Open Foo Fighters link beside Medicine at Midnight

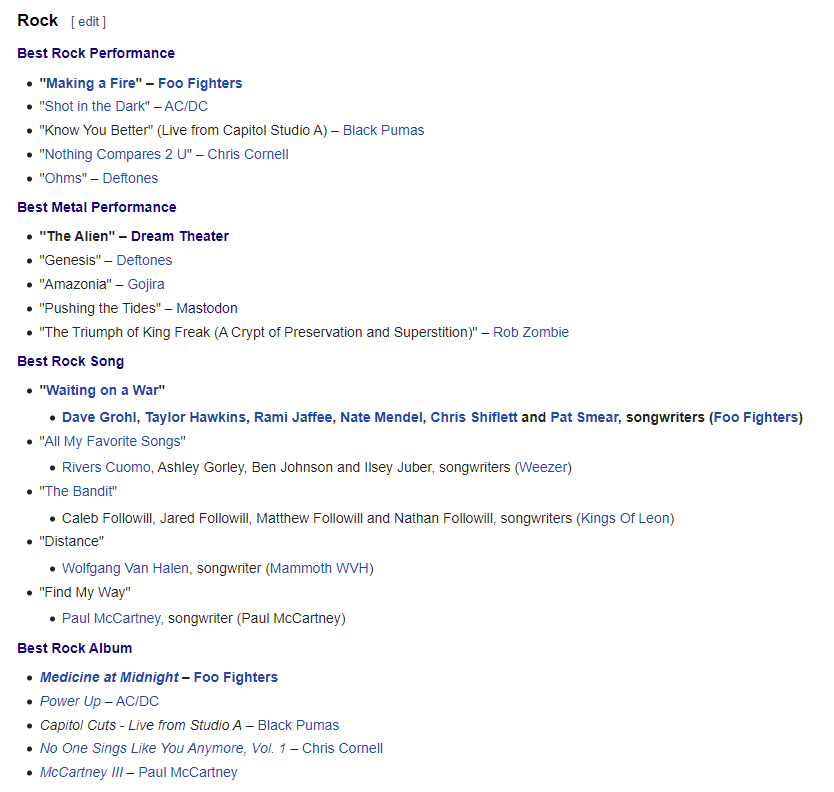[236, 678]
